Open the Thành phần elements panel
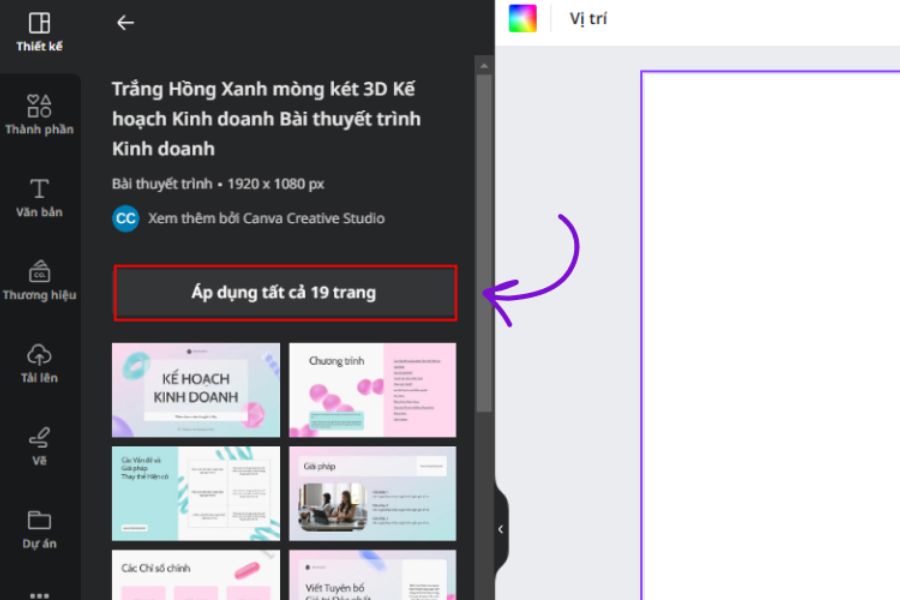Screen dimensions: 900x600 (39, 114)
